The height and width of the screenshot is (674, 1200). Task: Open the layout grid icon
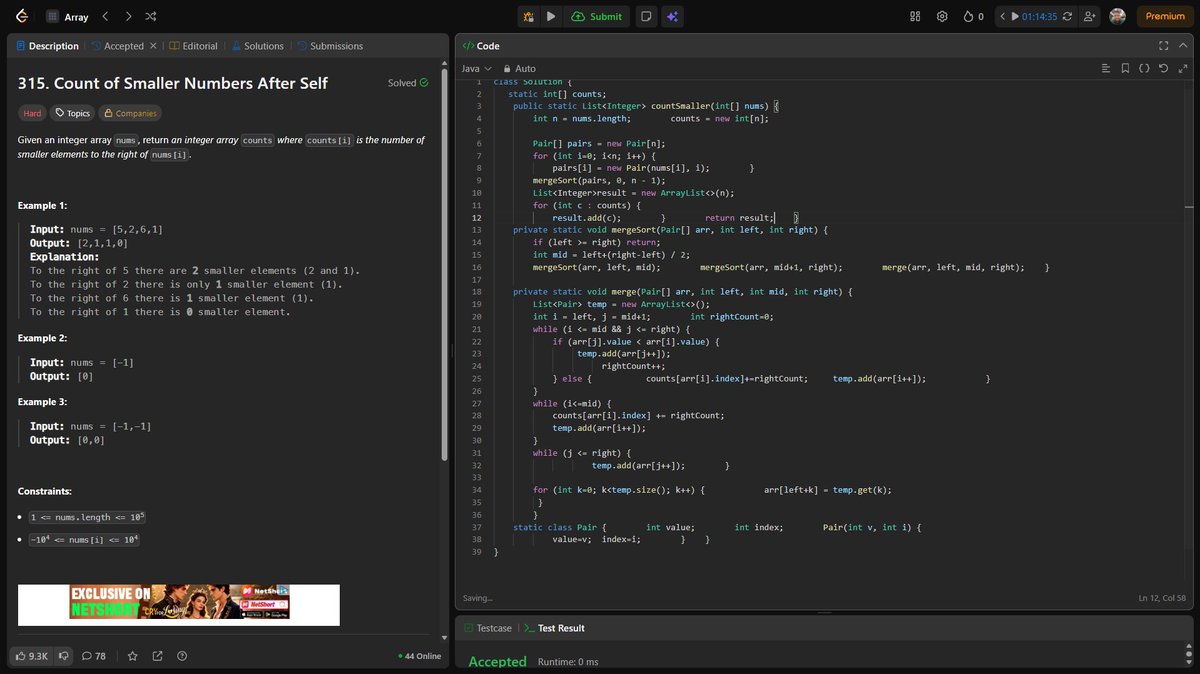pyautogui.click(x=915, y=16)
